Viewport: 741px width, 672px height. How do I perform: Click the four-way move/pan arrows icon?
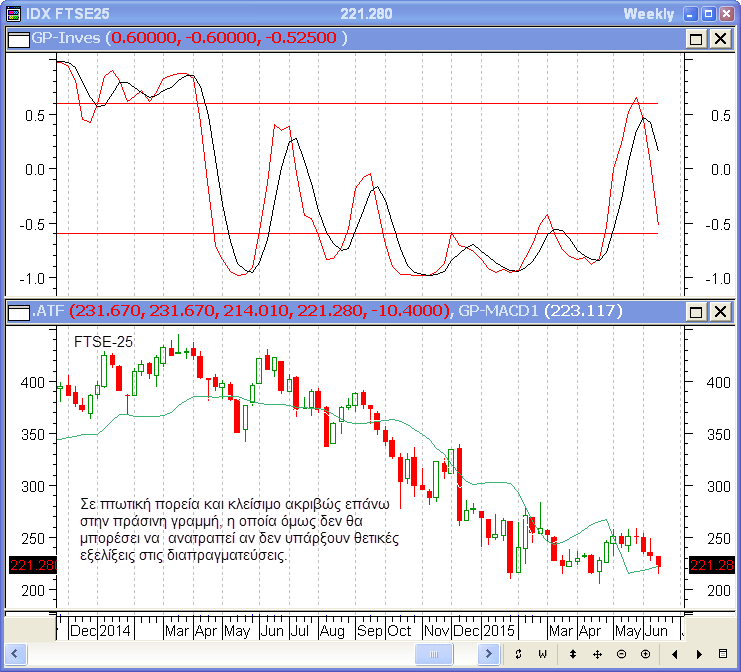point(597,654)
